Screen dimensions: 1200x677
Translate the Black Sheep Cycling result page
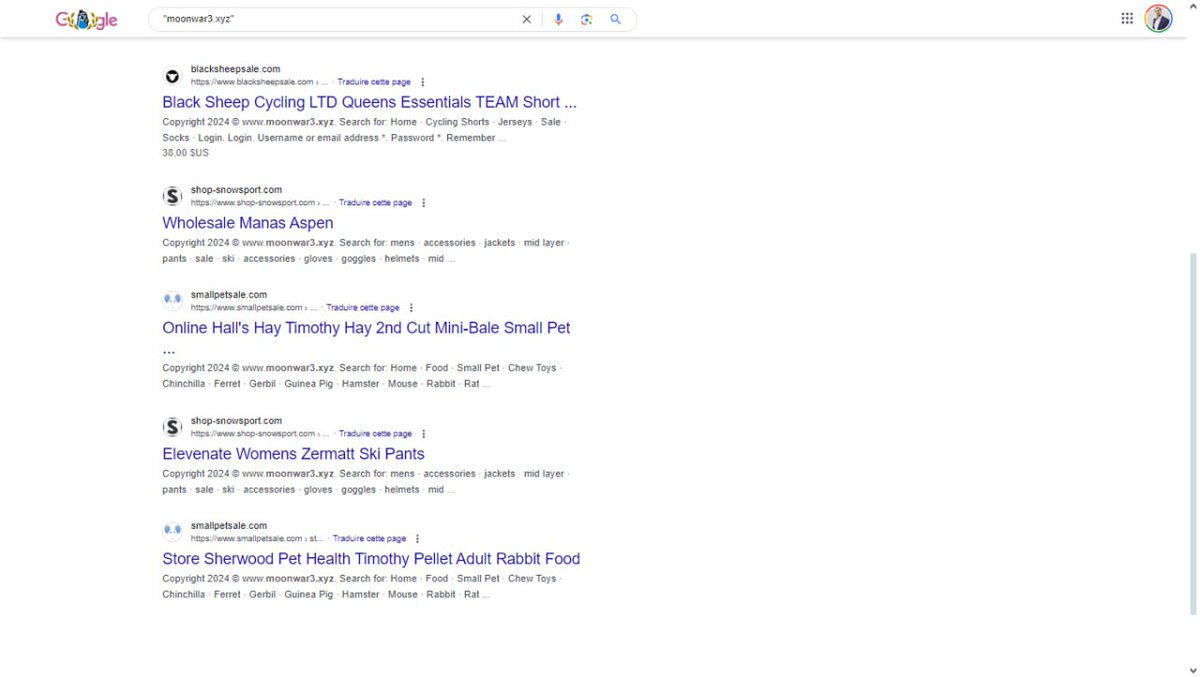pos(374,82)
